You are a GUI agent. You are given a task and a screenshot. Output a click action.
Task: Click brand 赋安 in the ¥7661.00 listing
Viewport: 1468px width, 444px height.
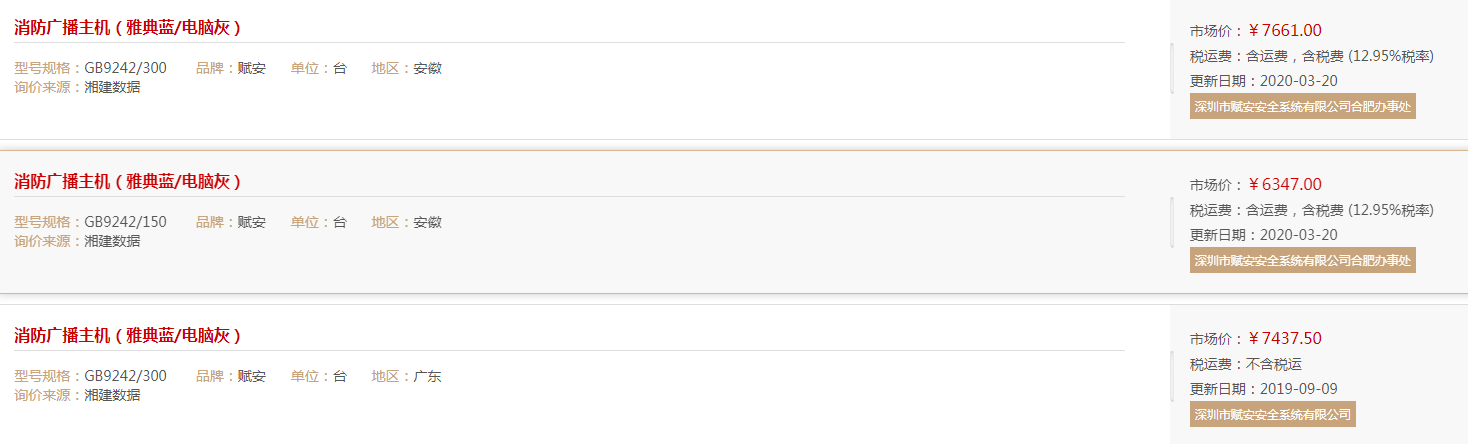click(252, 68)
